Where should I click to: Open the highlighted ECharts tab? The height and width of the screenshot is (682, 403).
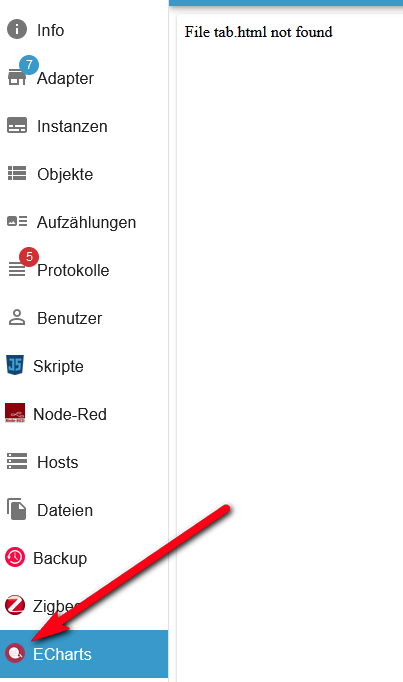tap(84, 654)
